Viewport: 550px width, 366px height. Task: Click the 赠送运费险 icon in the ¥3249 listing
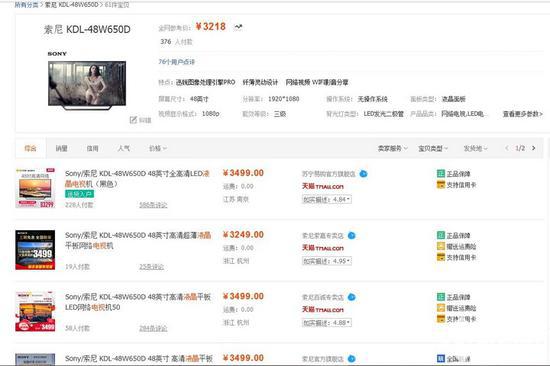(x=441, y=246)
